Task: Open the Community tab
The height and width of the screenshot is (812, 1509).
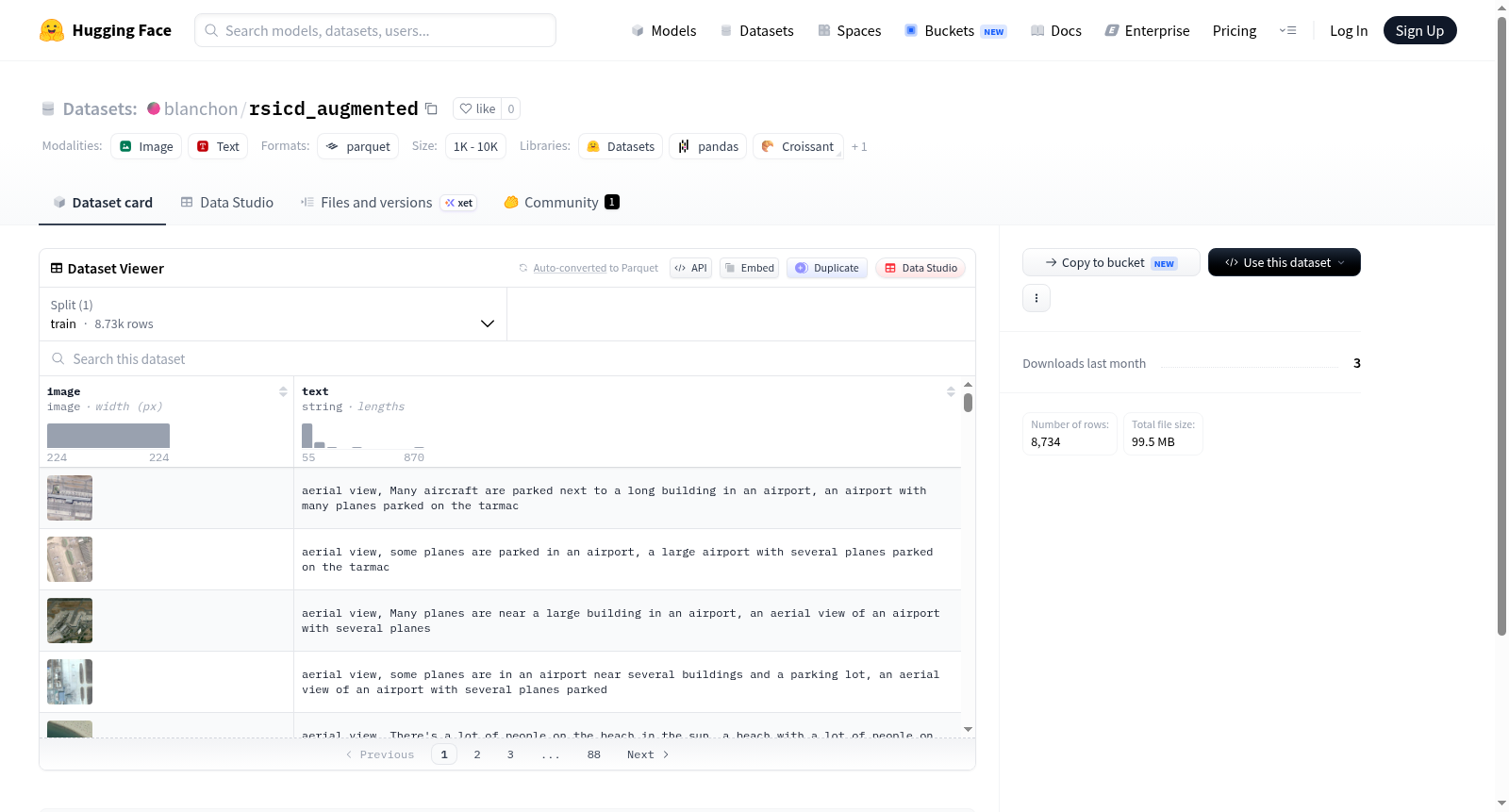Action: click(561, 202)
